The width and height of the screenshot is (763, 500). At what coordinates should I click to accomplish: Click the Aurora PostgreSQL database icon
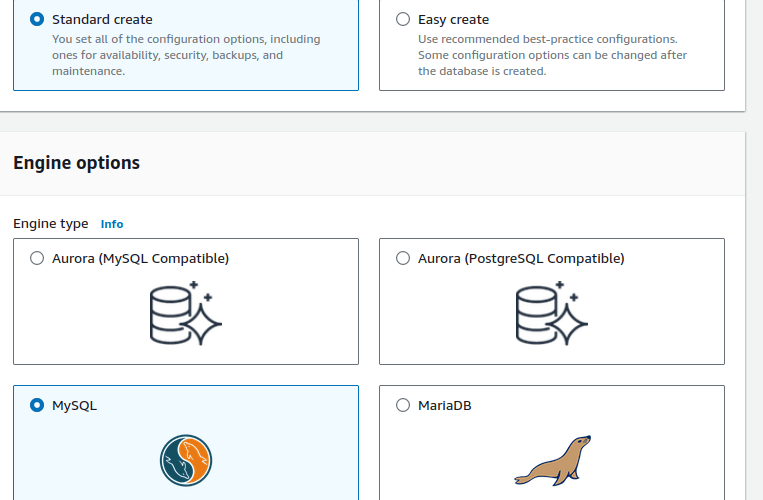coord(551,314)
